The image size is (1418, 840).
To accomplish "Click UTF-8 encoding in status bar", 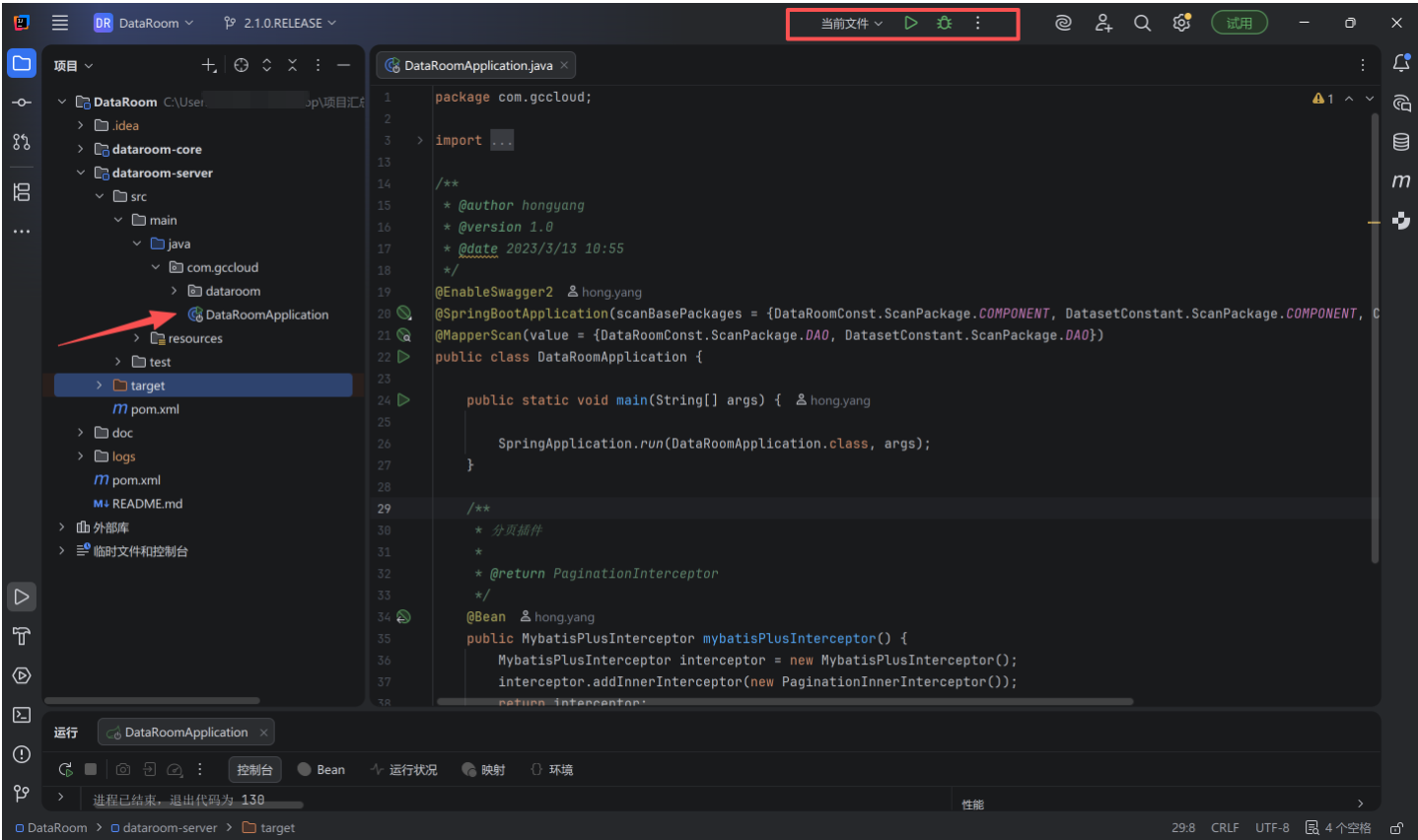I will click(x=1272, y=828).
